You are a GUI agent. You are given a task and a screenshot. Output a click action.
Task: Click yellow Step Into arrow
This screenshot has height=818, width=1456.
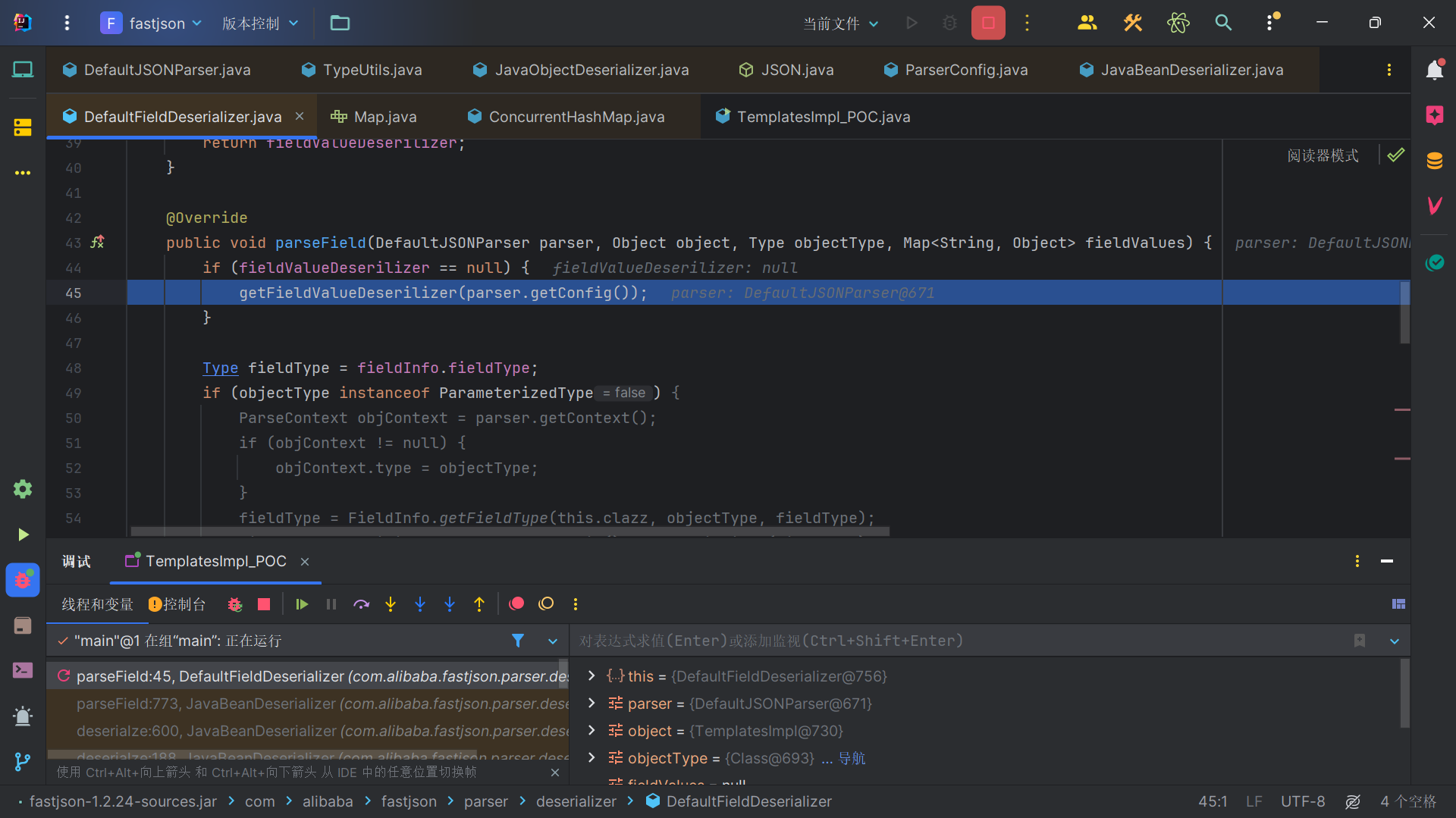pyautogui.click(x=391, y=604)
